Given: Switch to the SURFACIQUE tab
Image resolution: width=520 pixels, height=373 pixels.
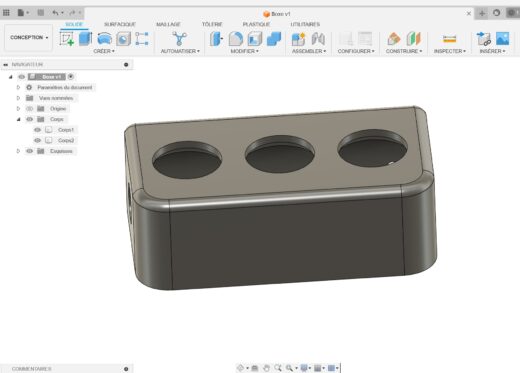Looking at the screenshot, I should [120, 24].
